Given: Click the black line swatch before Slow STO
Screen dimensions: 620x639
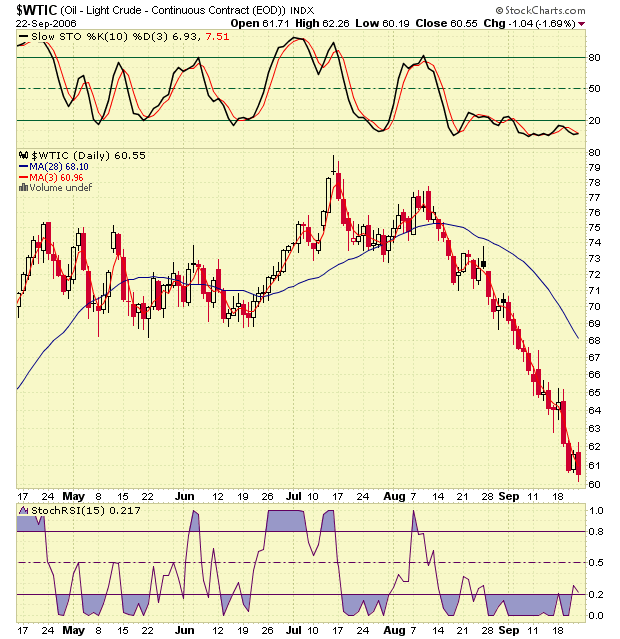Looking at the screenshot, I should (24, 37).
